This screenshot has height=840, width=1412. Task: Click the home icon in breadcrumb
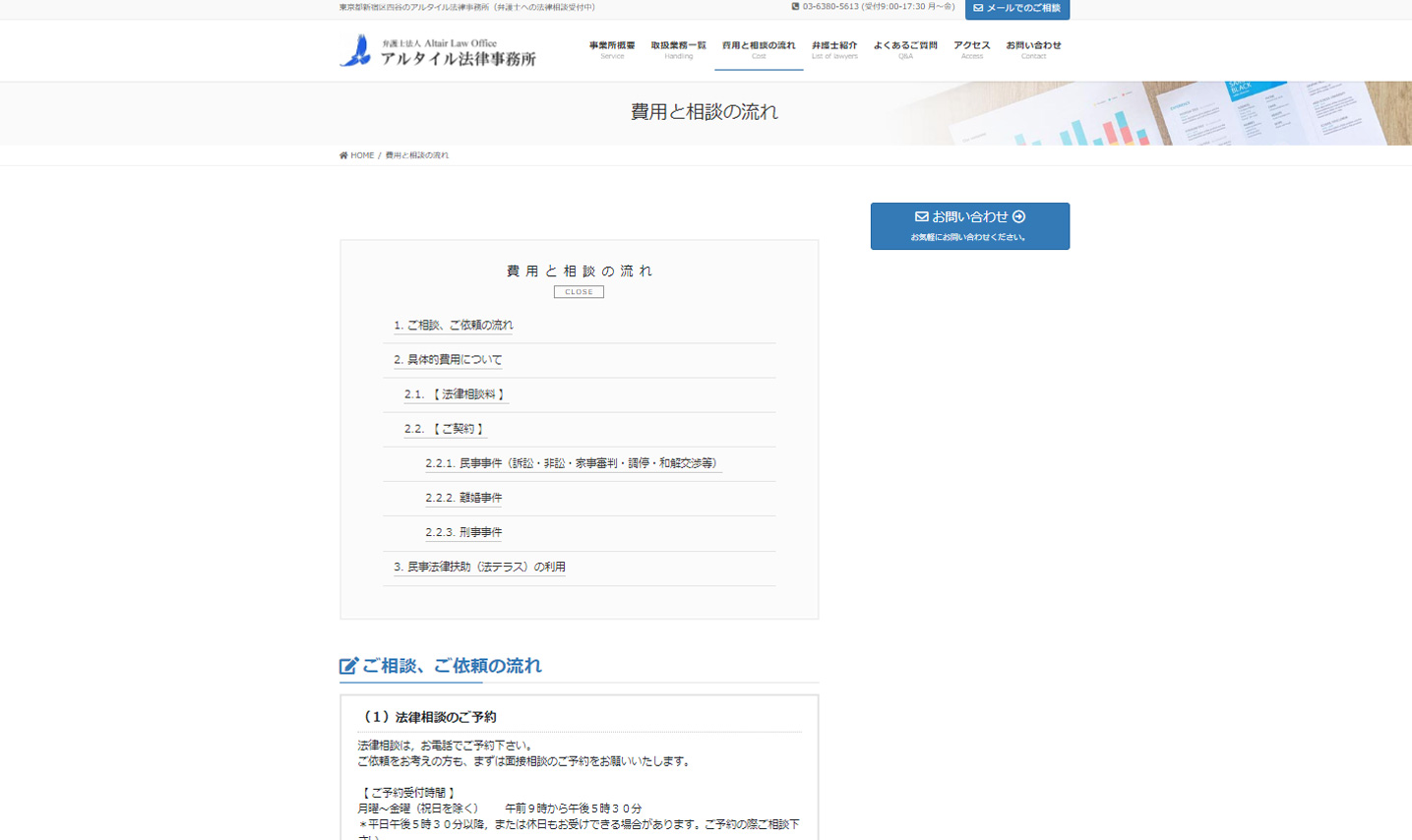343,155
